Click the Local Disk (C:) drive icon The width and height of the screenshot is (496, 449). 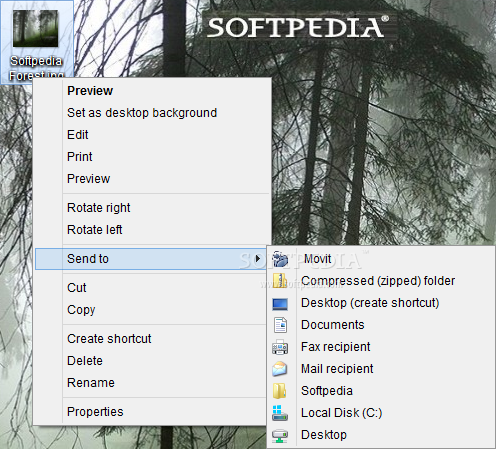click(x=280, y=413)
